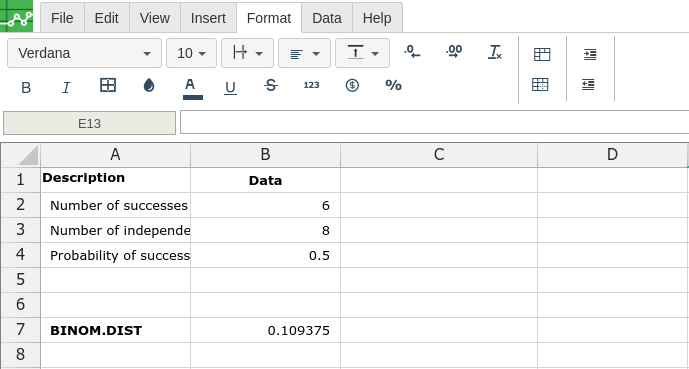Screen dimensions: 689x369
Task: Expand the horizontal alignment dropdown
Action: [x=304, y=53]
